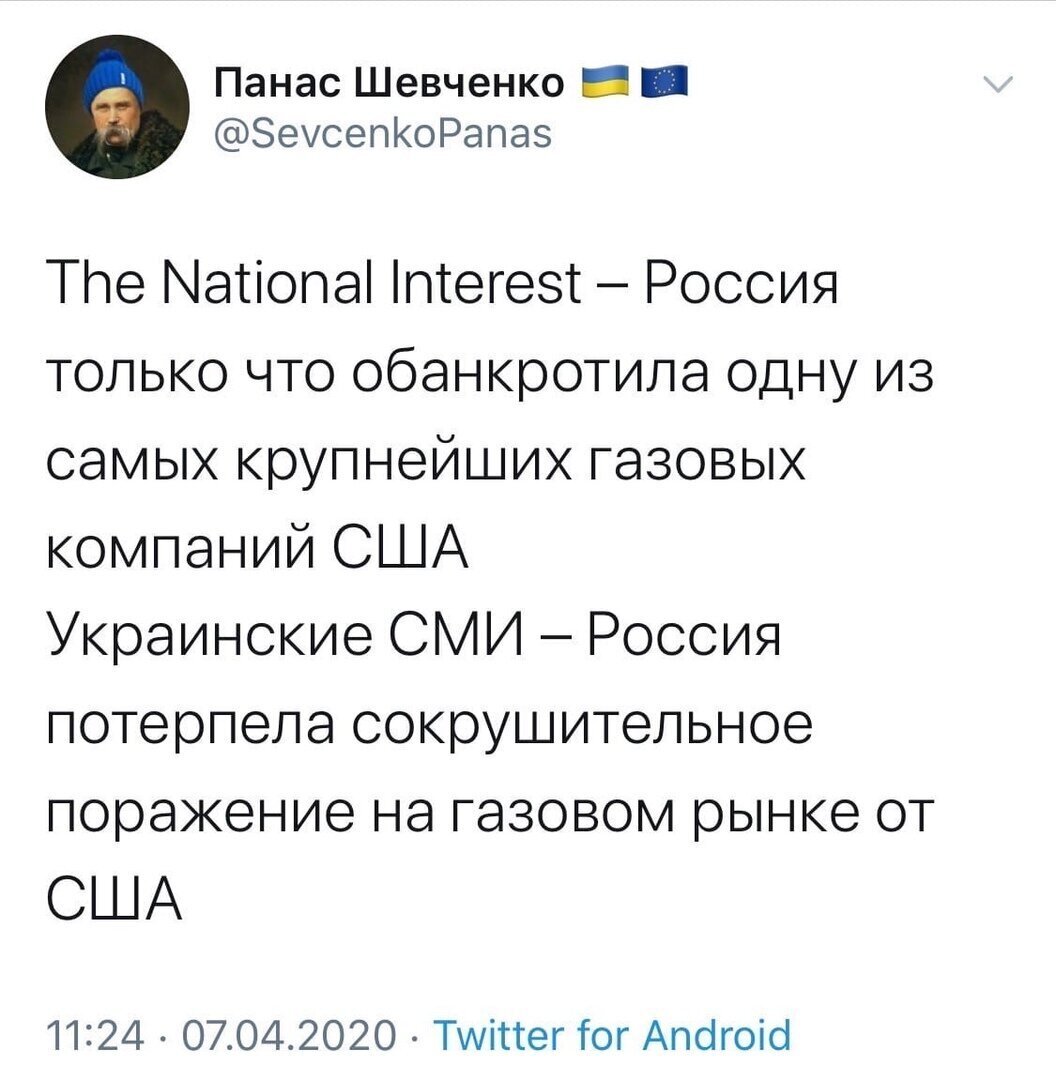The height and width of the screenshot is (1080, 1056).
Task: Select the 07.04.2020 tweet date
Action: [x=289, y=1035]
